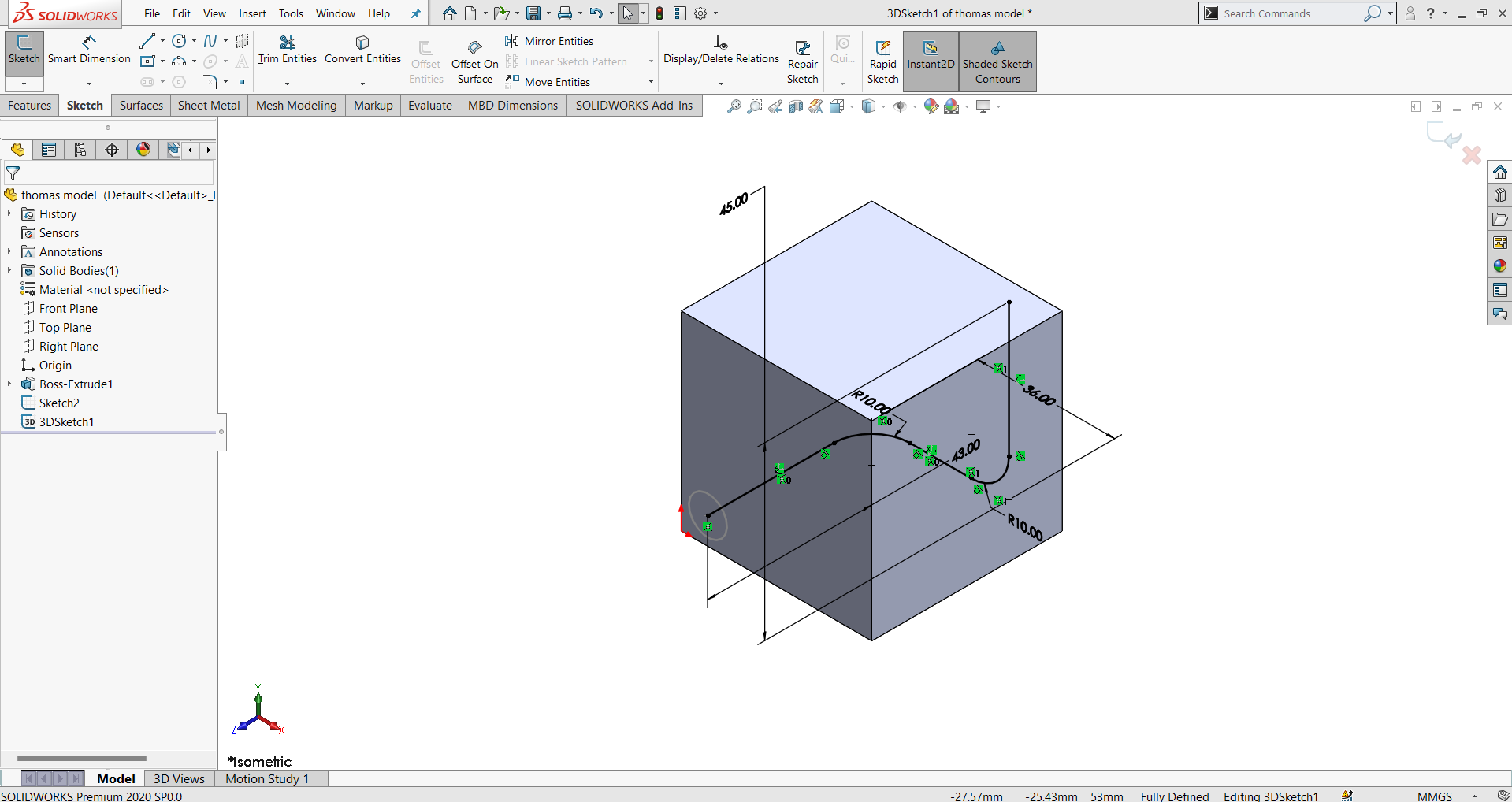Open the Tools menu
Screen dimensions: 1512x802
click(291, 13)
